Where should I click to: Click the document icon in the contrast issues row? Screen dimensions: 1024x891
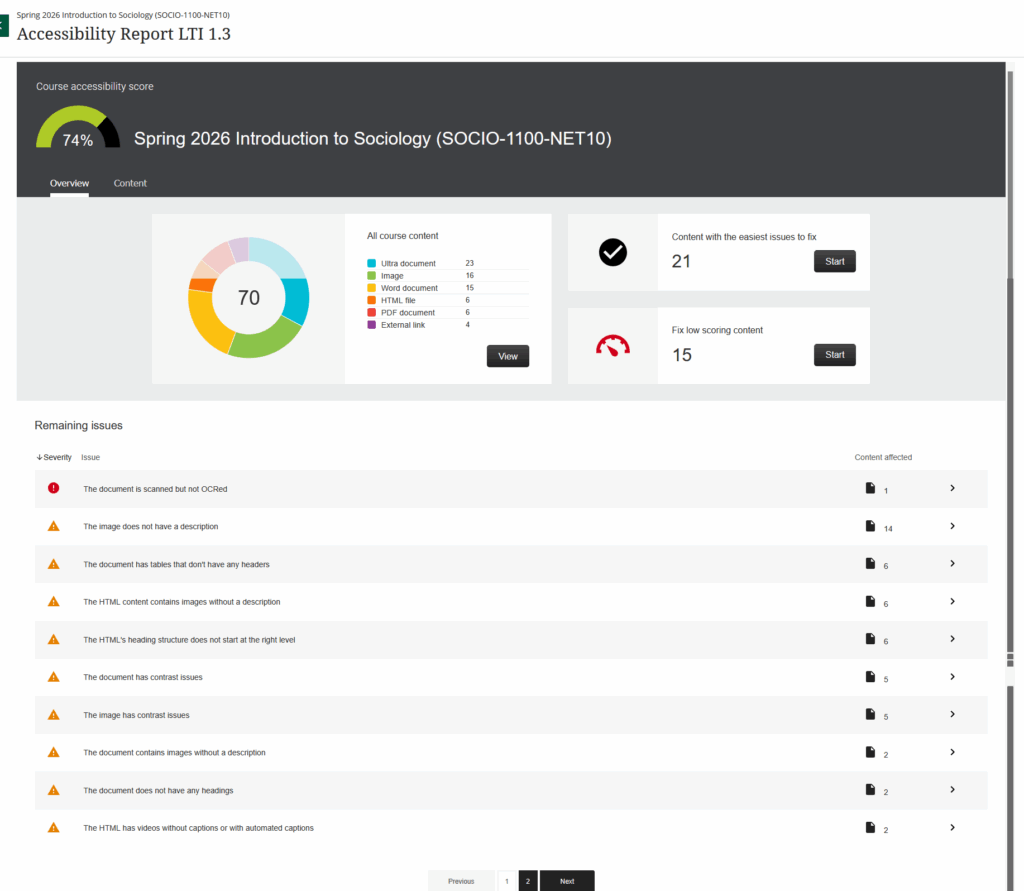[x=870, y=677]
